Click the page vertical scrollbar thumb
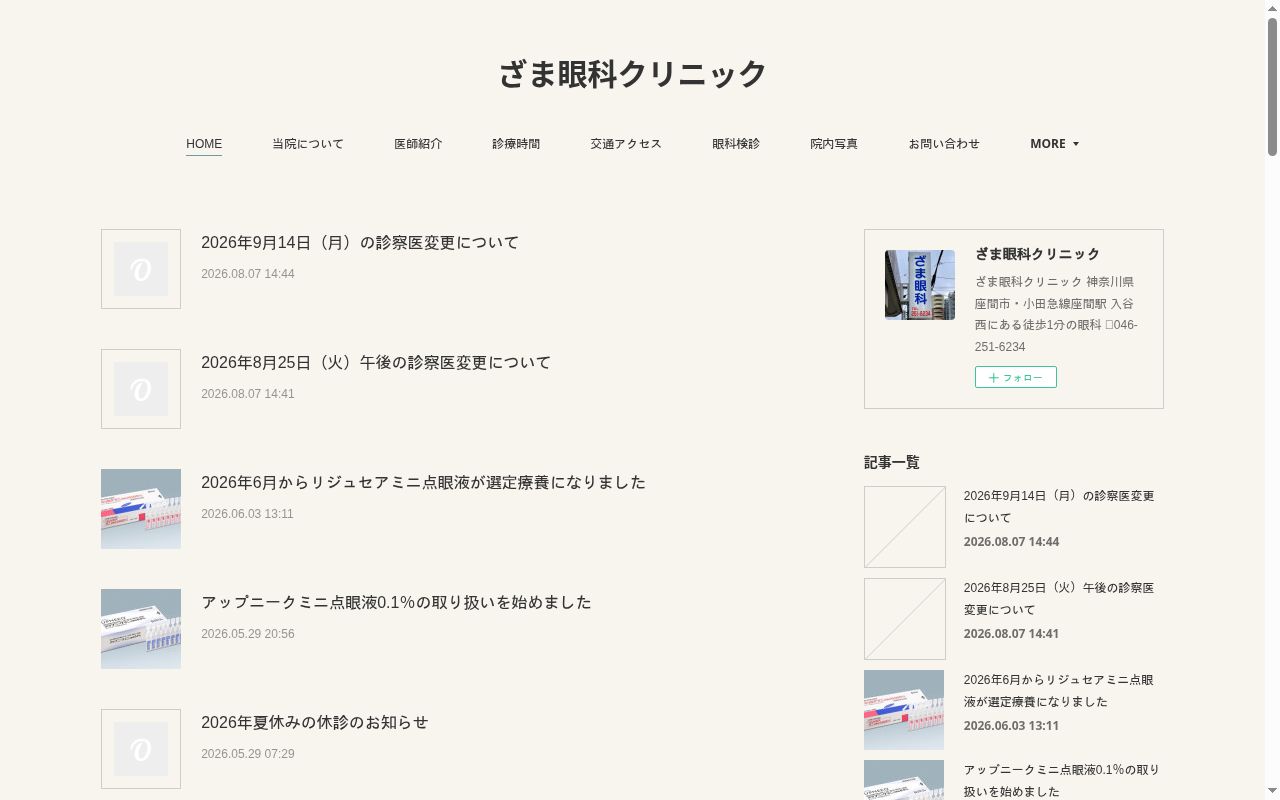 [x=1272, y=86]
